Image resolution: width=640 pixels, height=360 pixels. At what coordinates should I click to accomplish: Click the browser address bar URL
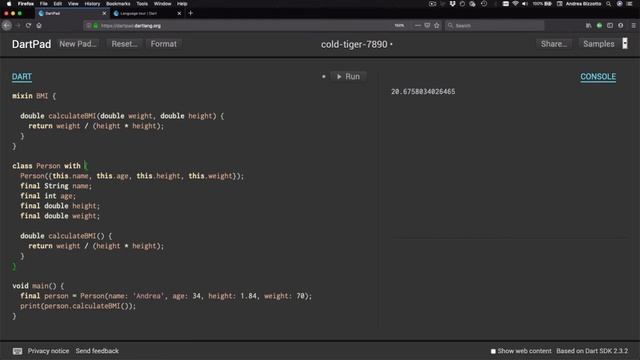tap(131, 26)
